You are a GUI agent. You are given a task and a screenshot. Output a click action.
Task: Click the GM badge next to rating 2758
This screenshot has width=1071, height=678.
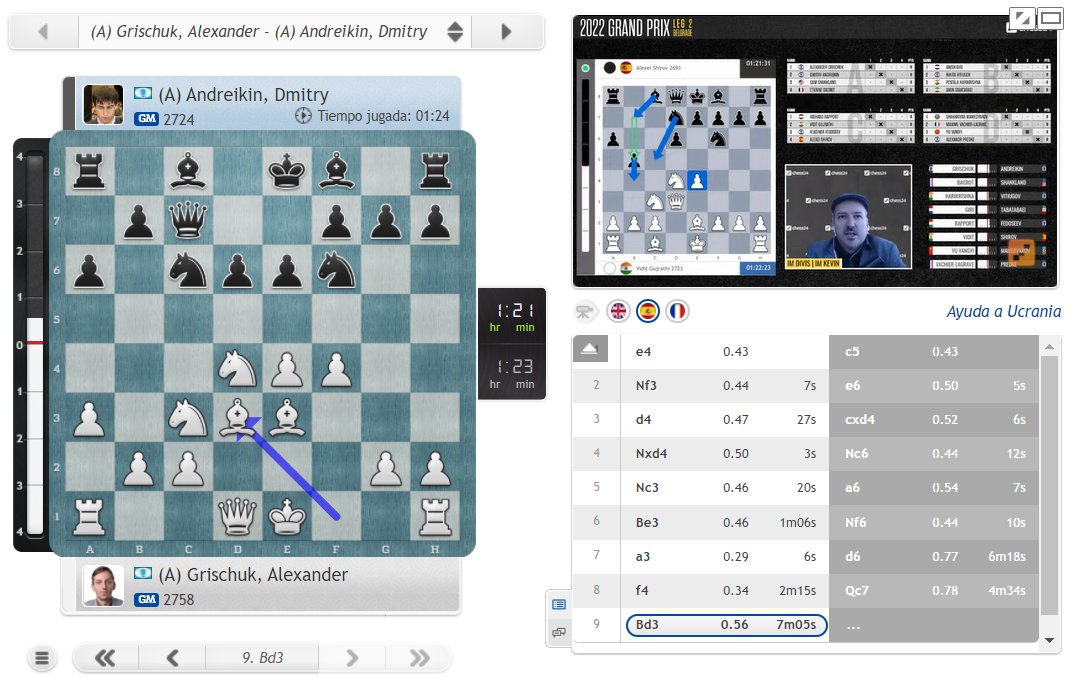click(146, 599)
